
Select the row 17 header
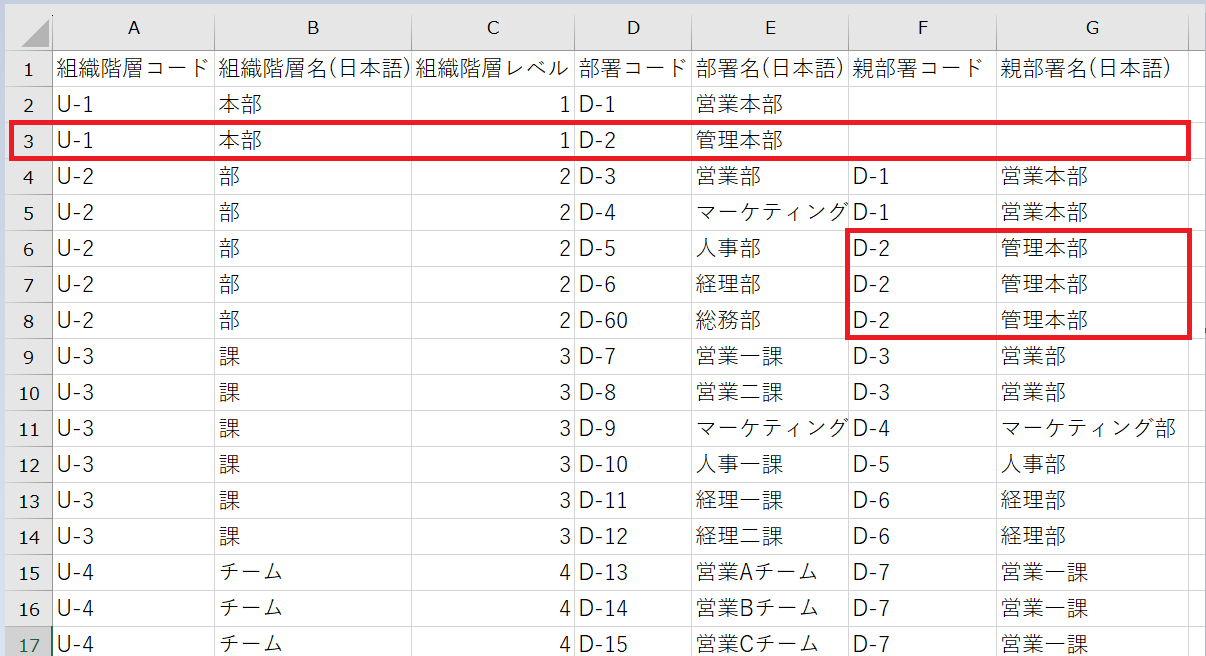click(x=28, y=643)
